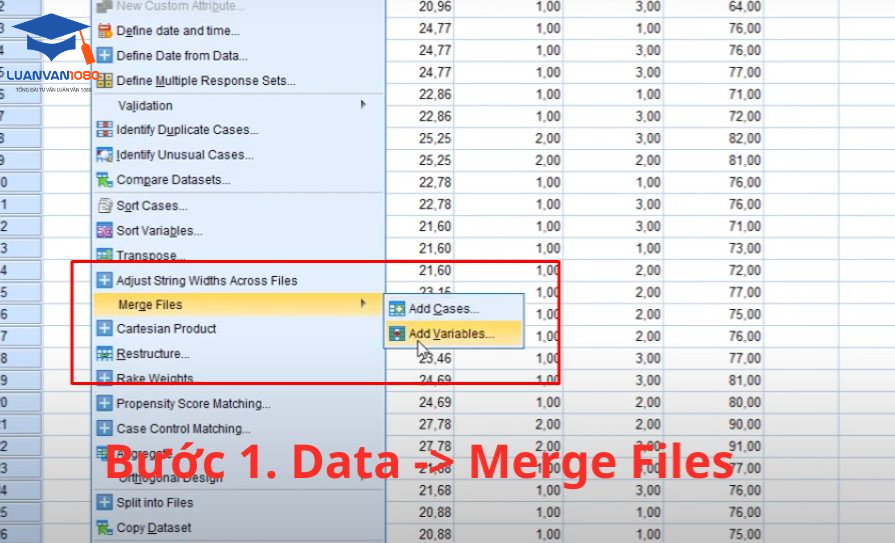
Task: Click the Copy Dataset icon
Action: (x=104, y=528)
